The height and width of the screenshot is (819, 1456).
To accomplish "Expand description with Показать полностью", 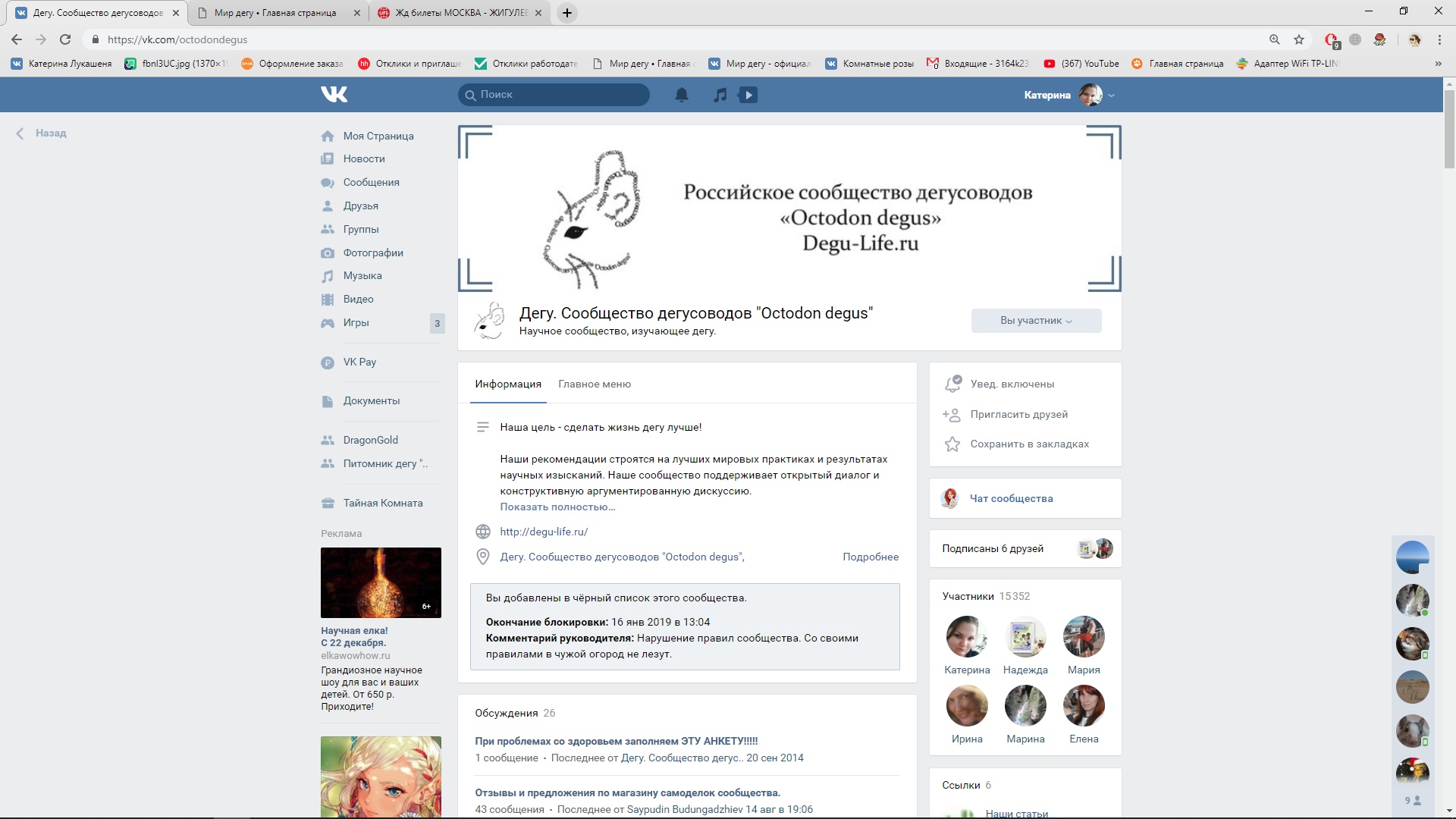I will (x=557, y=507).
